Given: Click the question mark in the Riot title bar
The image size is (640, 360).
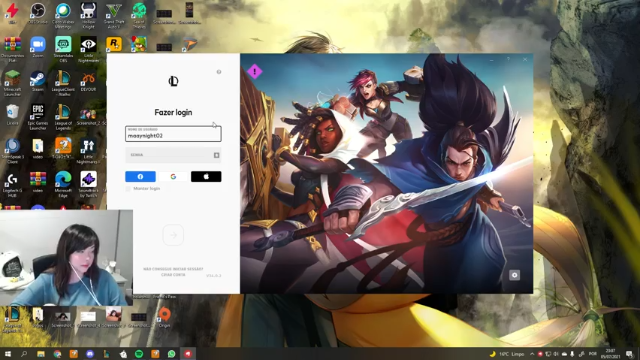Looking at the screenshot, I should pyautogui.click(x=508, y=60).
